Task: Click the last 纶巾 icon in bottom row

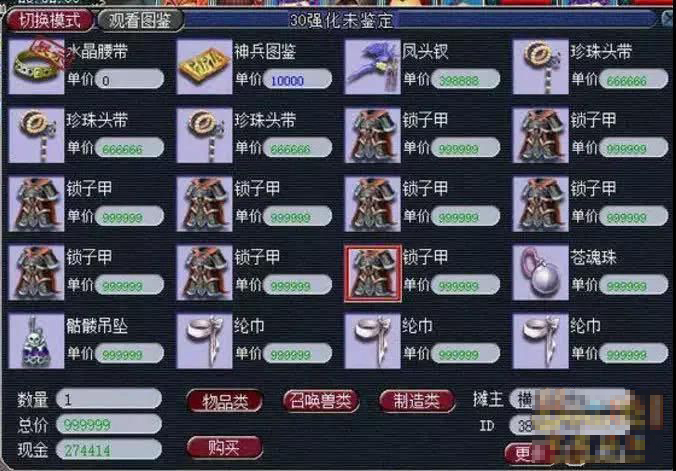Action: (541, 341)
